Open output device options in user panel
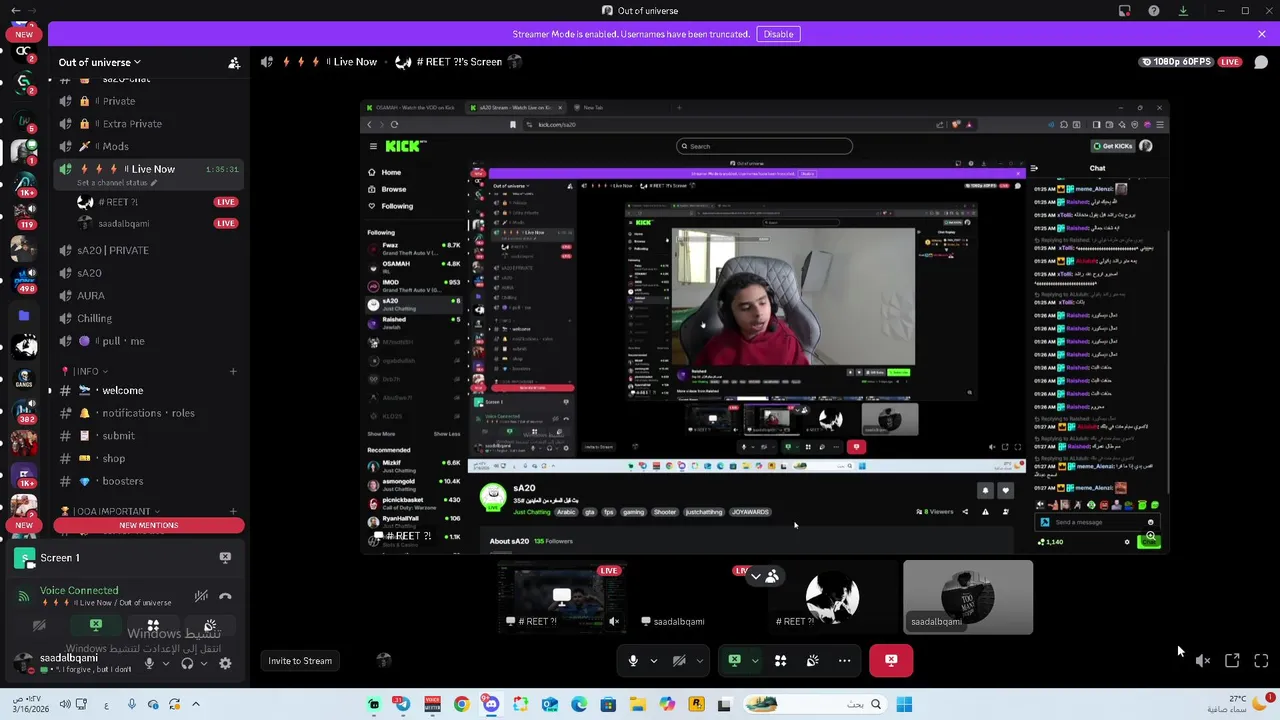This screenshot has height=720, width=1280. point(203,663)
